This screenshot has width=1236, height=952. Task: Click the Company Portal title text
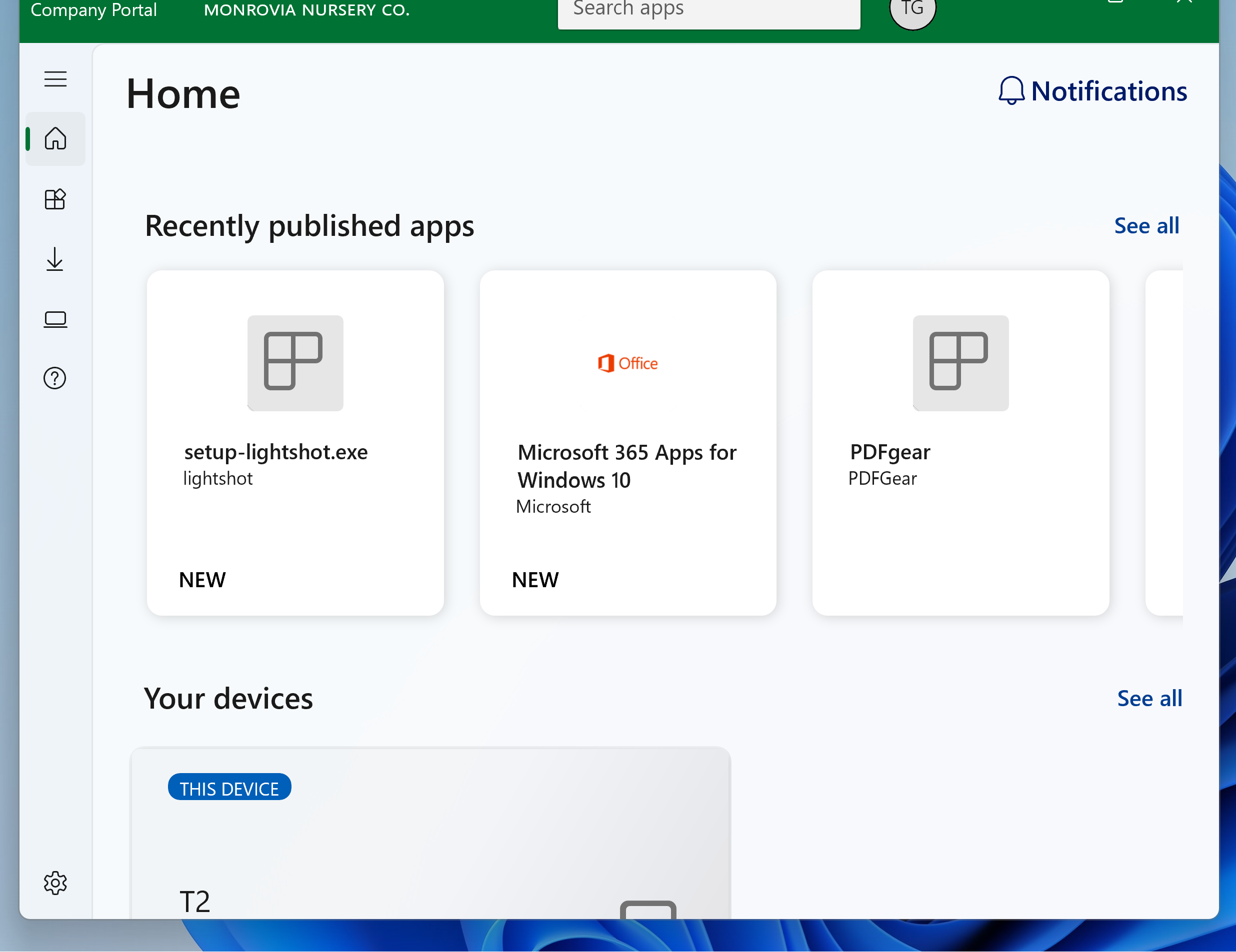[93, 9]
